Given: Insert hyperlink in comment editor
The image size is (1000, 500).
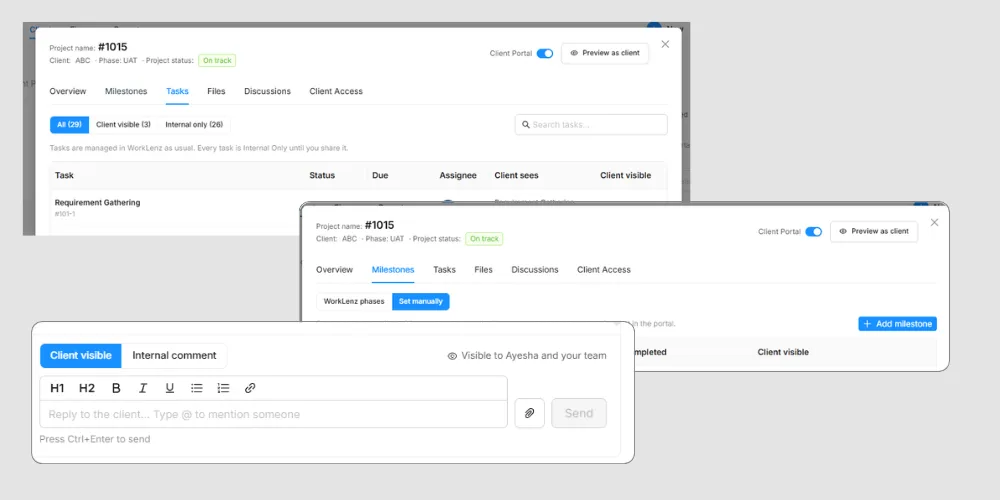Looking at the screenshot, I should (250, 388).
